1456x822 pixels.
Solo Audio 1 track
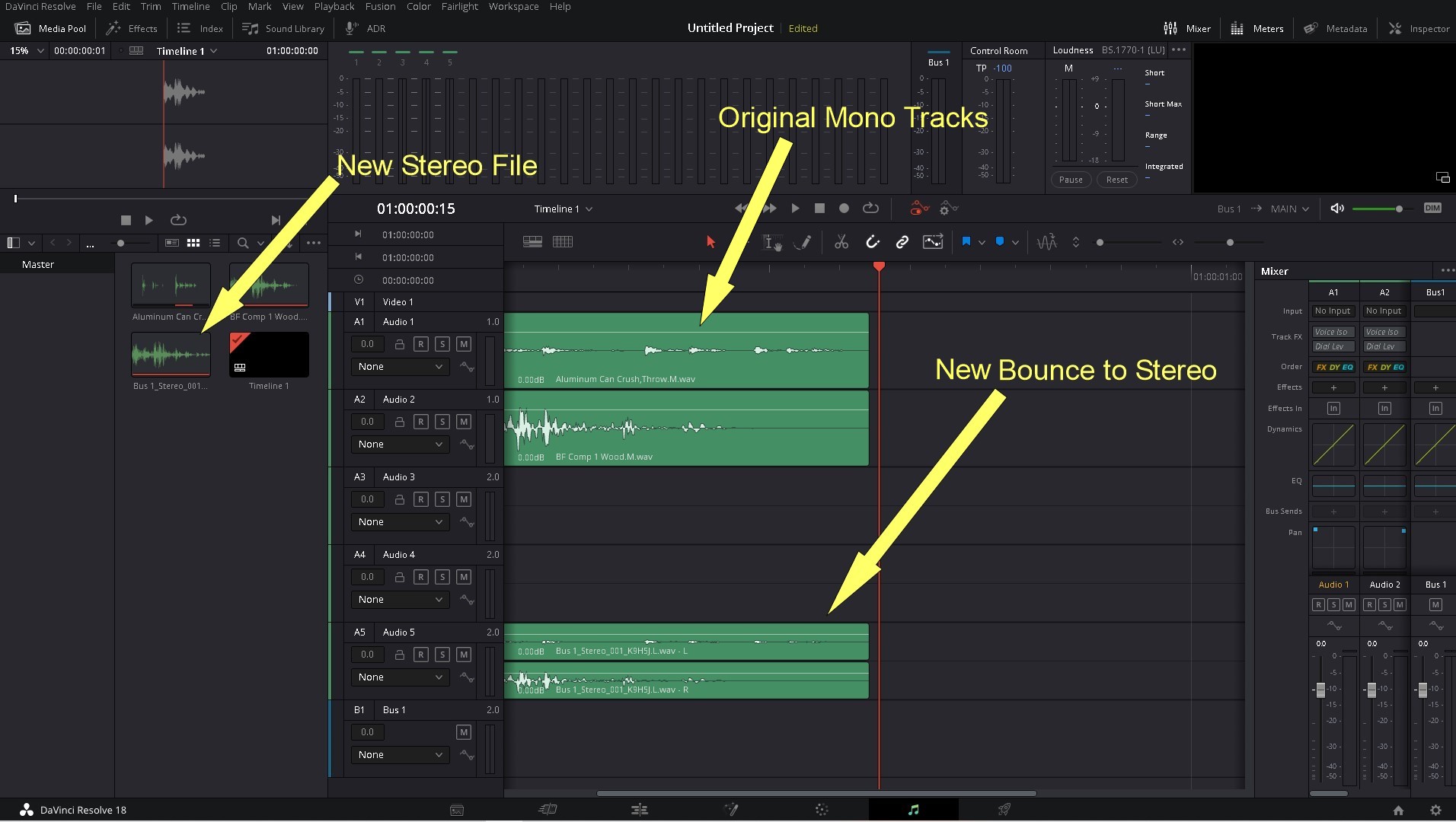tap(442, 344)
